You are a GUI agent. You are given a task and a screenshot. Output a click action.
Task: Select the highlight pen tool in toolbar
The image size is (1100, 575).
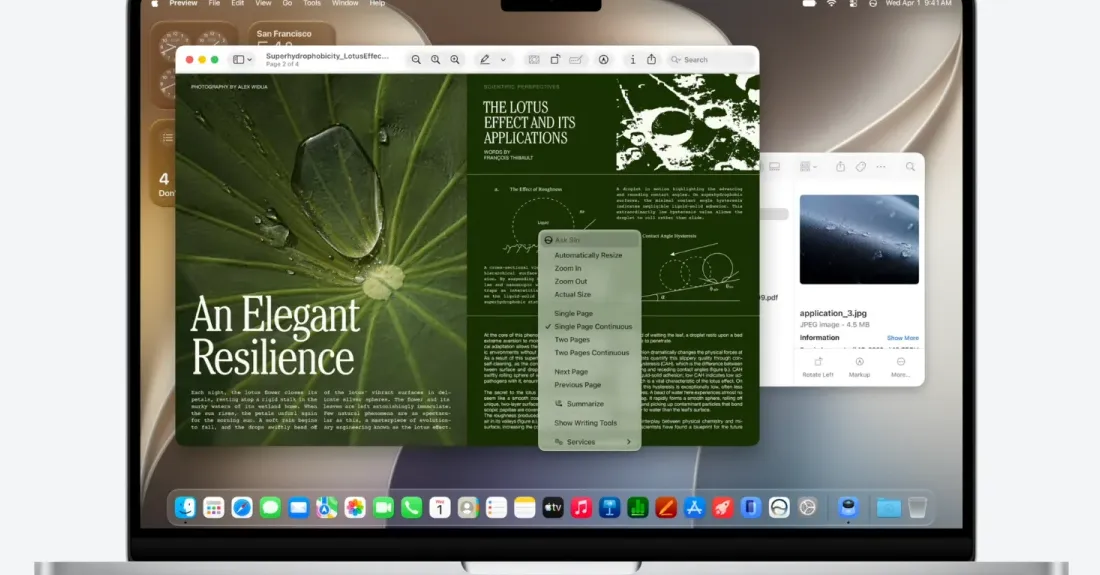point(485,60)
